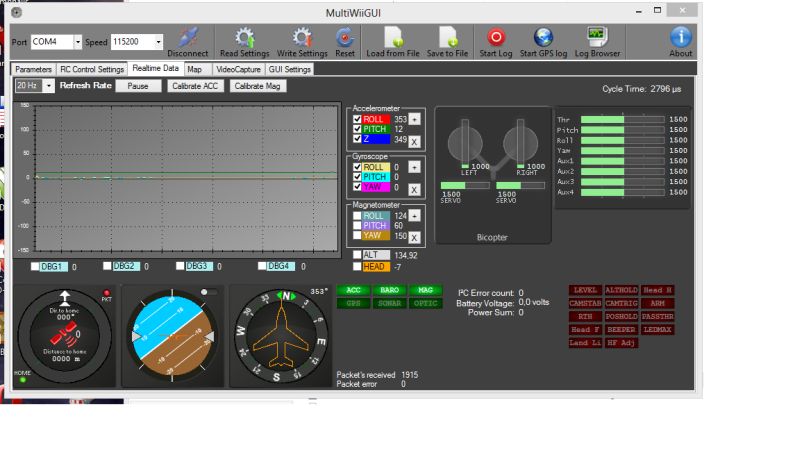Uncheck the Gyroscope ROLL checkbox
Screen dimensions: 800x450
tap(357, 167)
